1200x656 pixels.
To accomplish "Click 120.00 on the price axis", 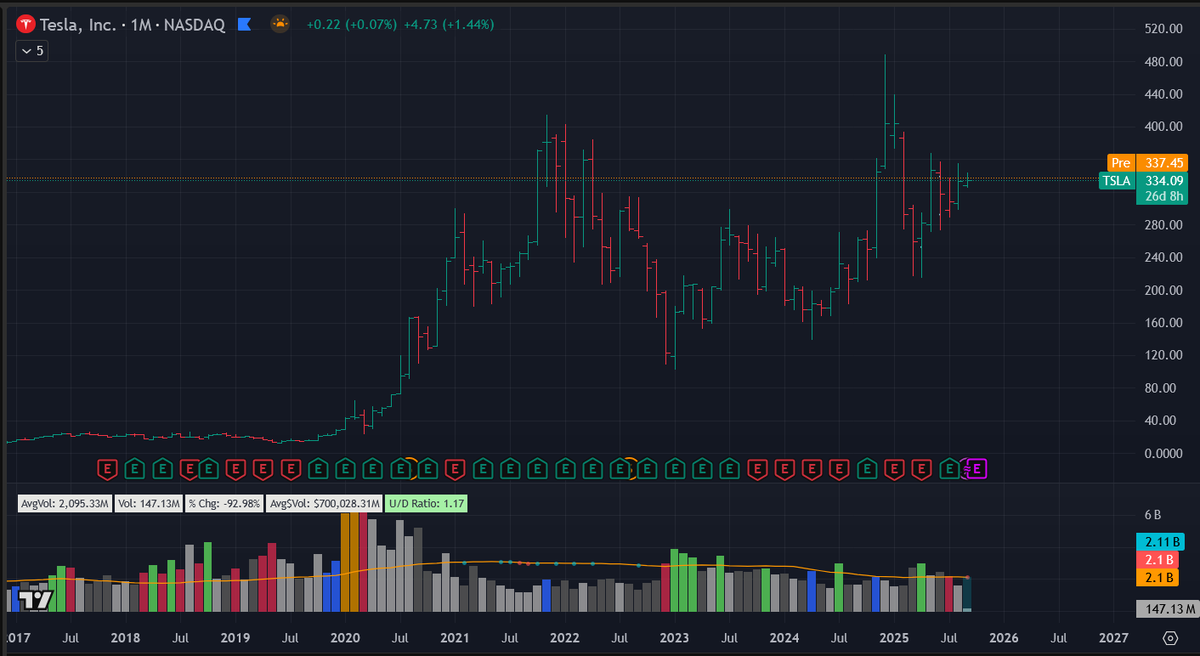I will (1164, 355).
